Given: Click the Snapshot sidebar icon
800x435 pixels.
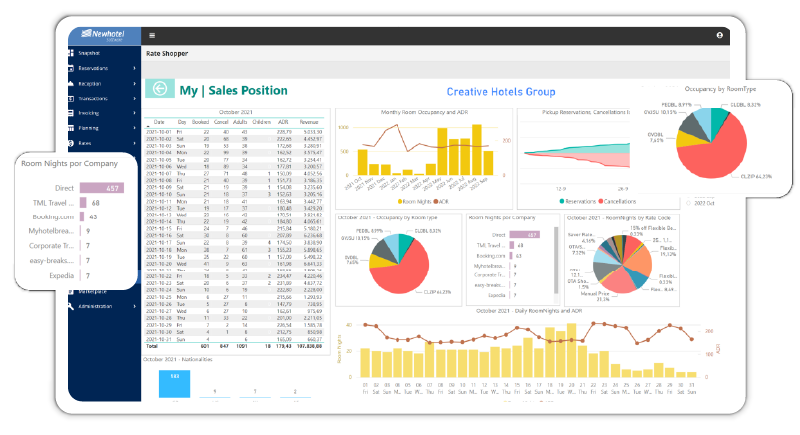Looking at the screenshot, I should point(71,53).
